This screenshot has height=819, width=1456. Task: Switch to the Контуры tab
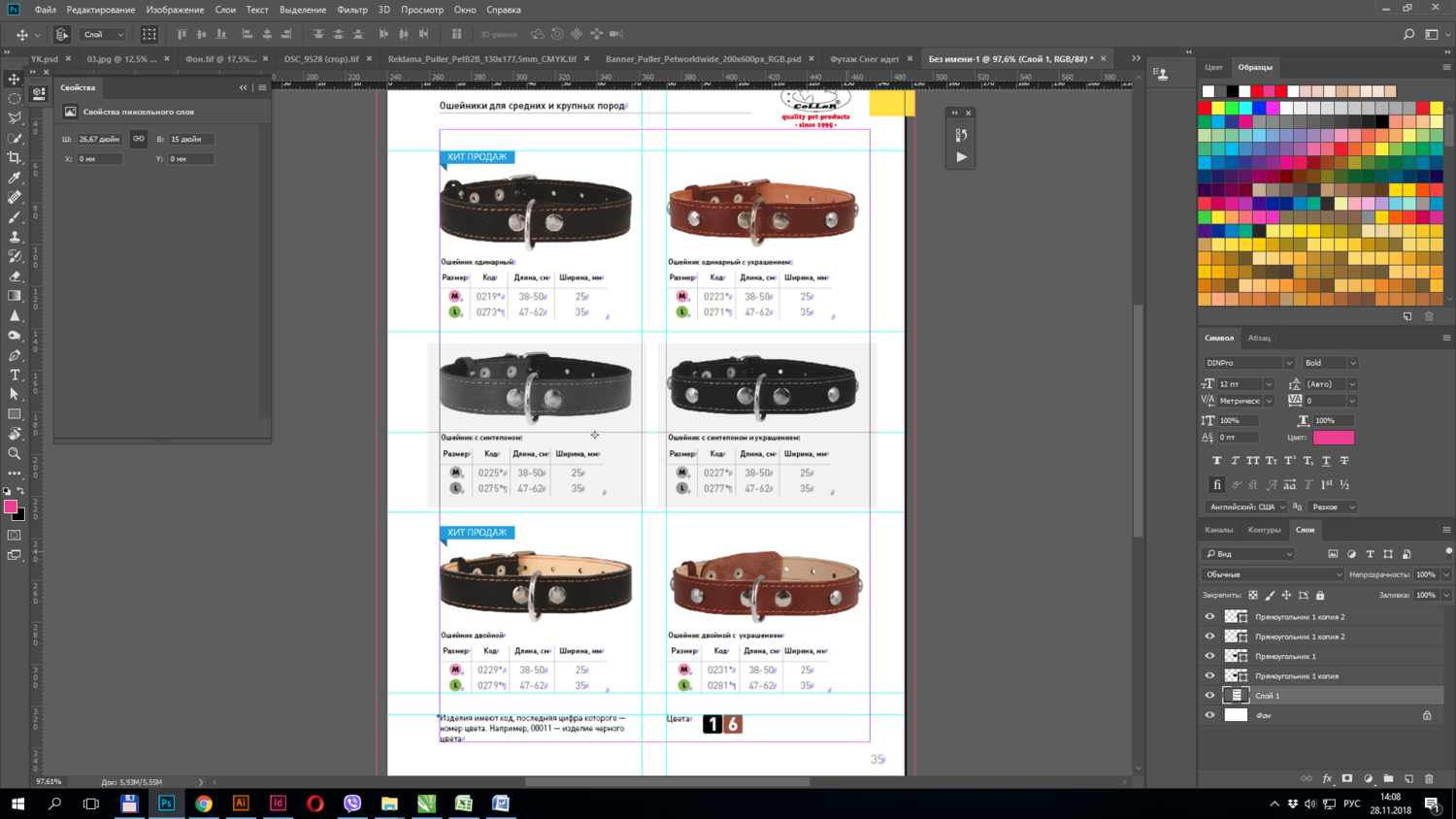[x=1264, y=530]
